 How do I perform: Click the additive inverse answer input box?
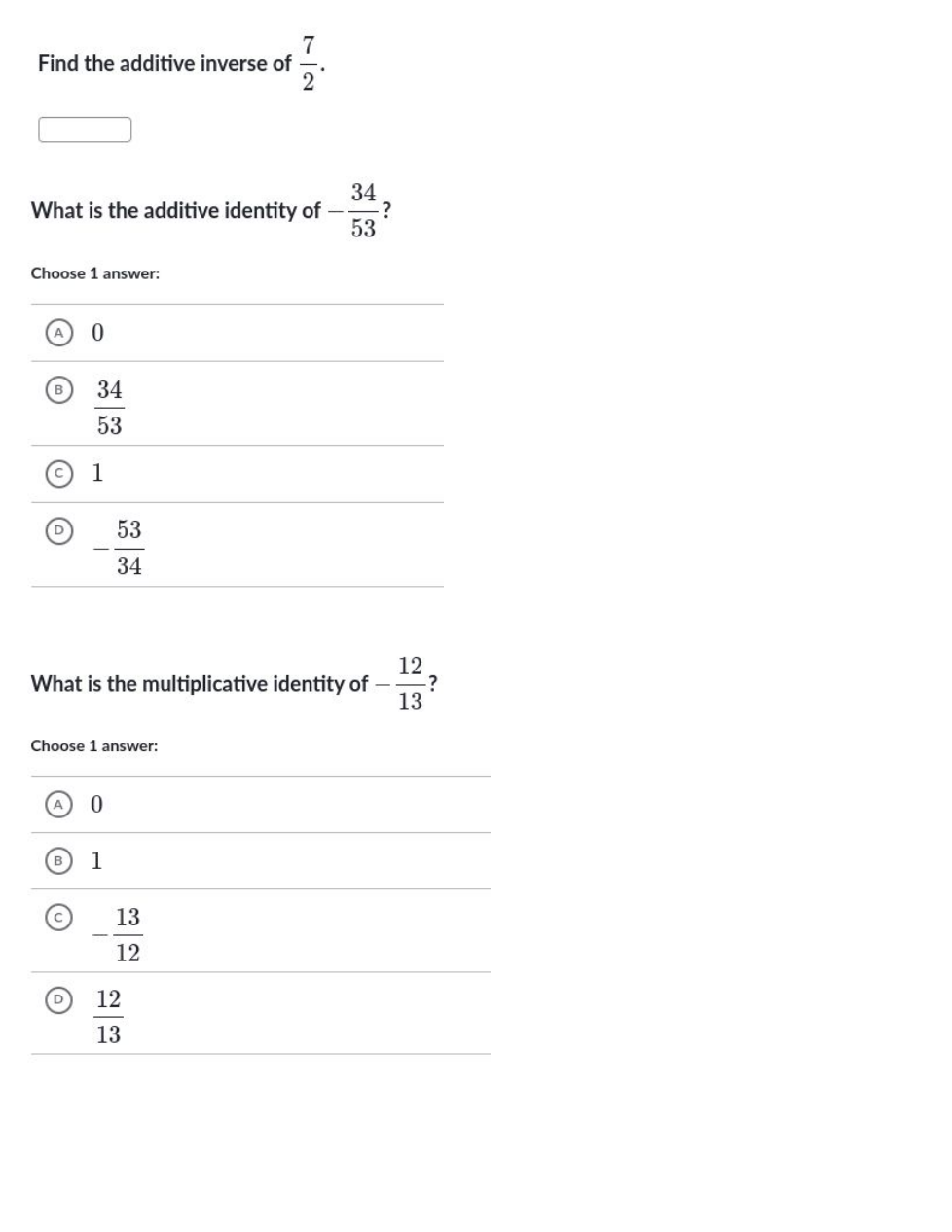[x=85, y=129]
